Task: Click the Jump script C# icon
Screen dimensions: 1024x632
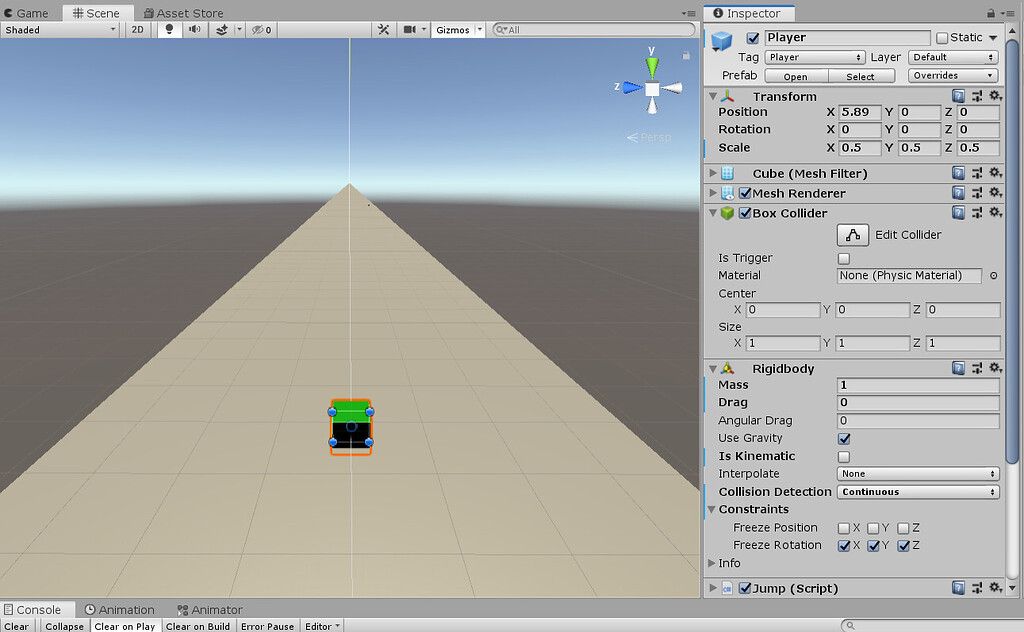Action: pos(726,588)
